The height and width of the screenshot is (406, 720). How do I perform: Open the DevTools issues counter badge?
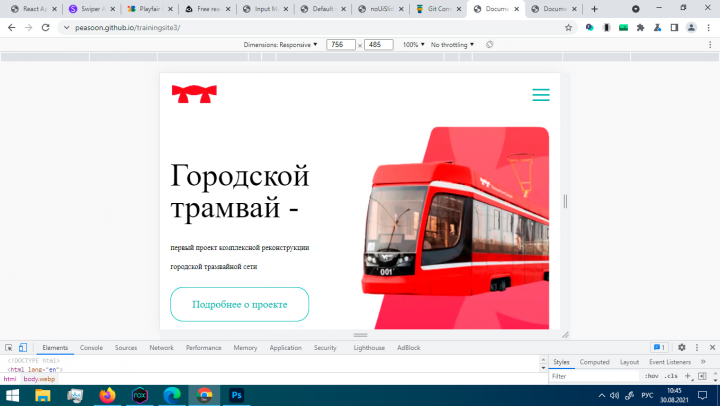[659, 348]
